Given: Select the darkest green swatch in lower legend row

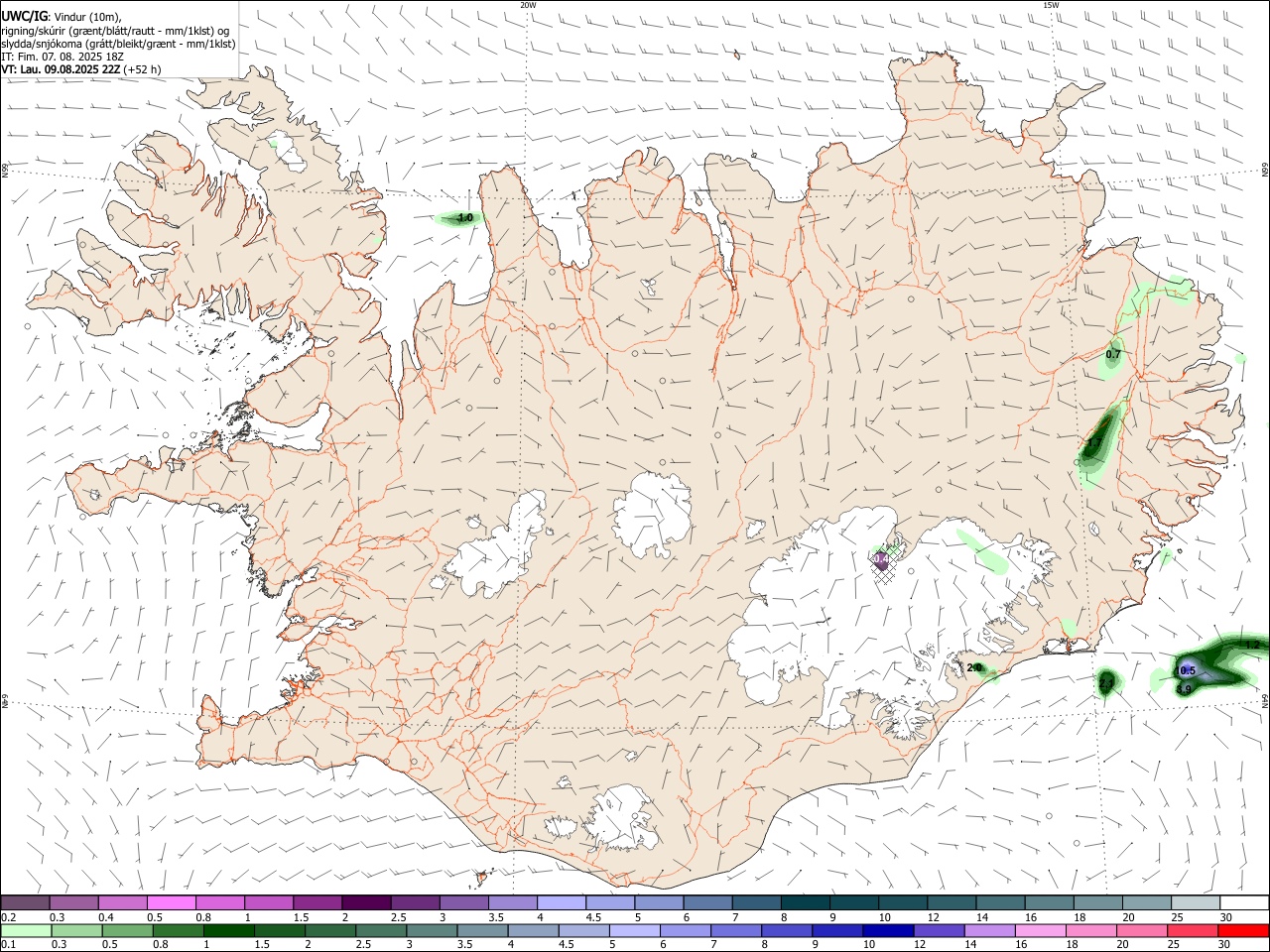Looking at the screenshot, I should pyautogui.click(x=229, y=930).
